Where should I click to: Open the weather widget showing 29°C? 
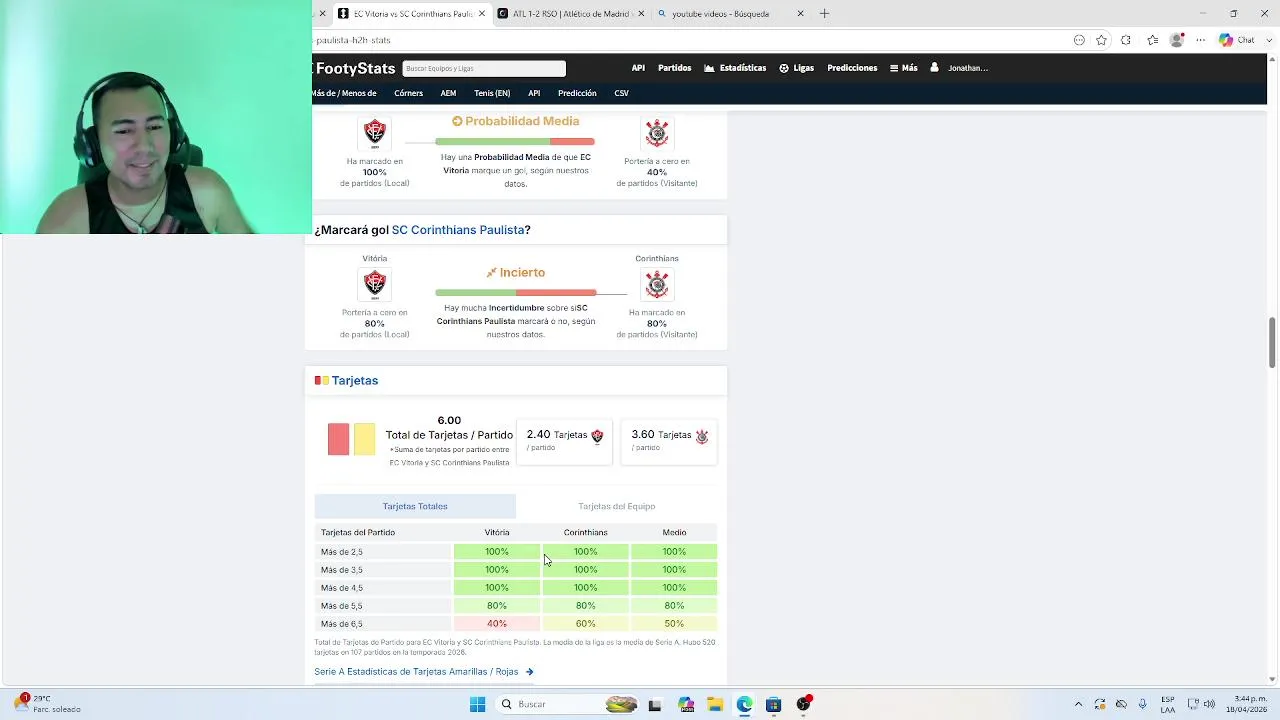click(47, 703)
